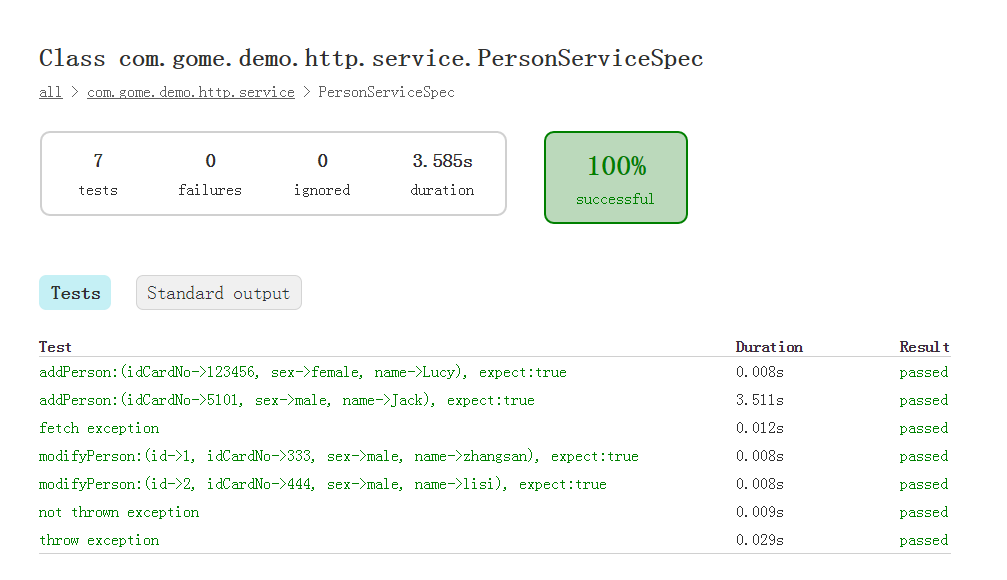This screenshot has height=580, width=1007.
Task: Click the fetch exception test
Action: pos(99,428)
